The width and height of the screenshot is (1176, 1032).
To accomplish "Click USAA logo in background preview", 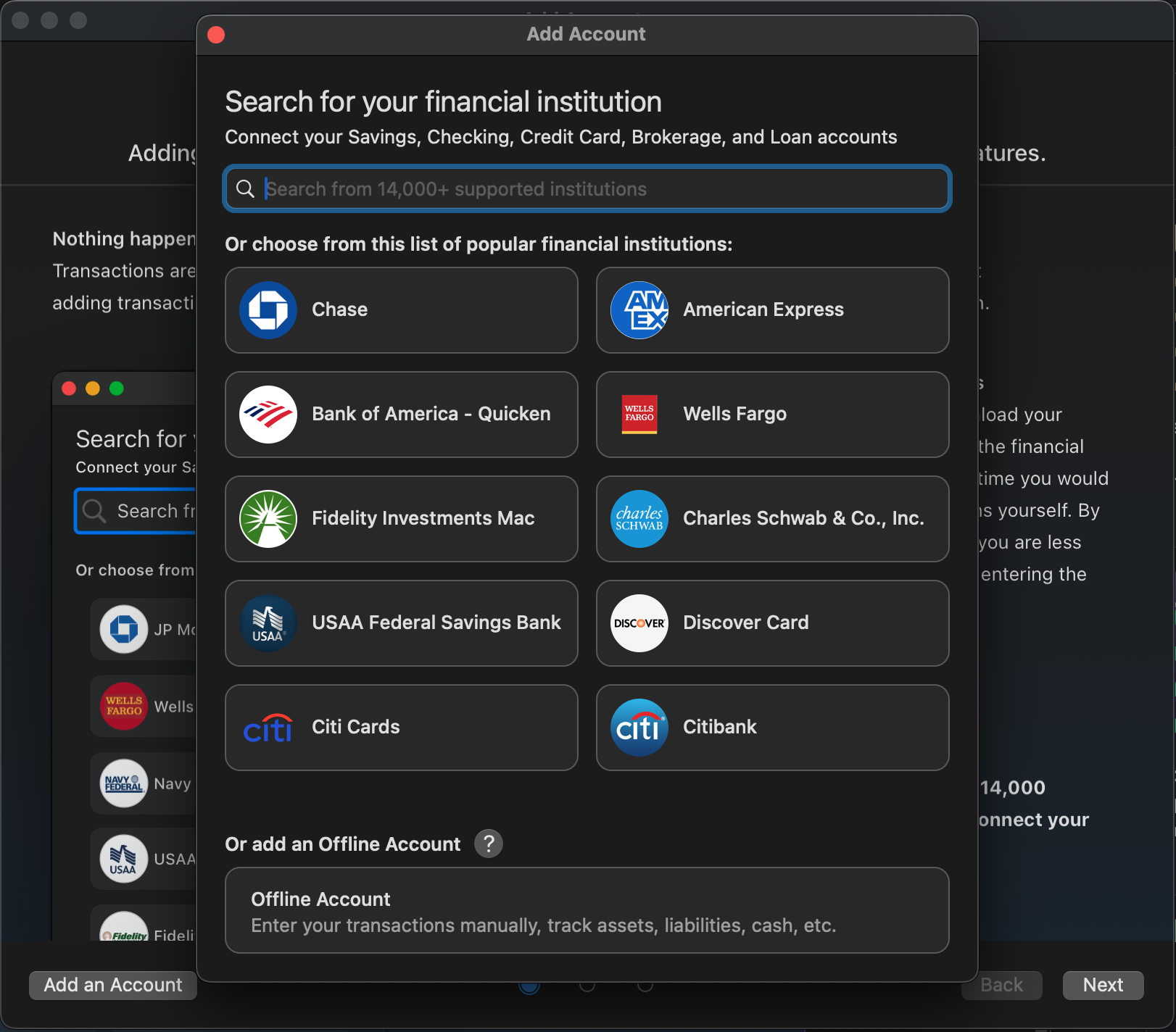I will [x=124, y=860].
